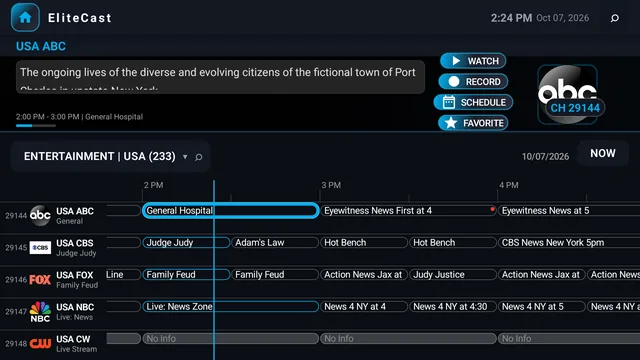Select Live: News Zone program

point(231,307)
